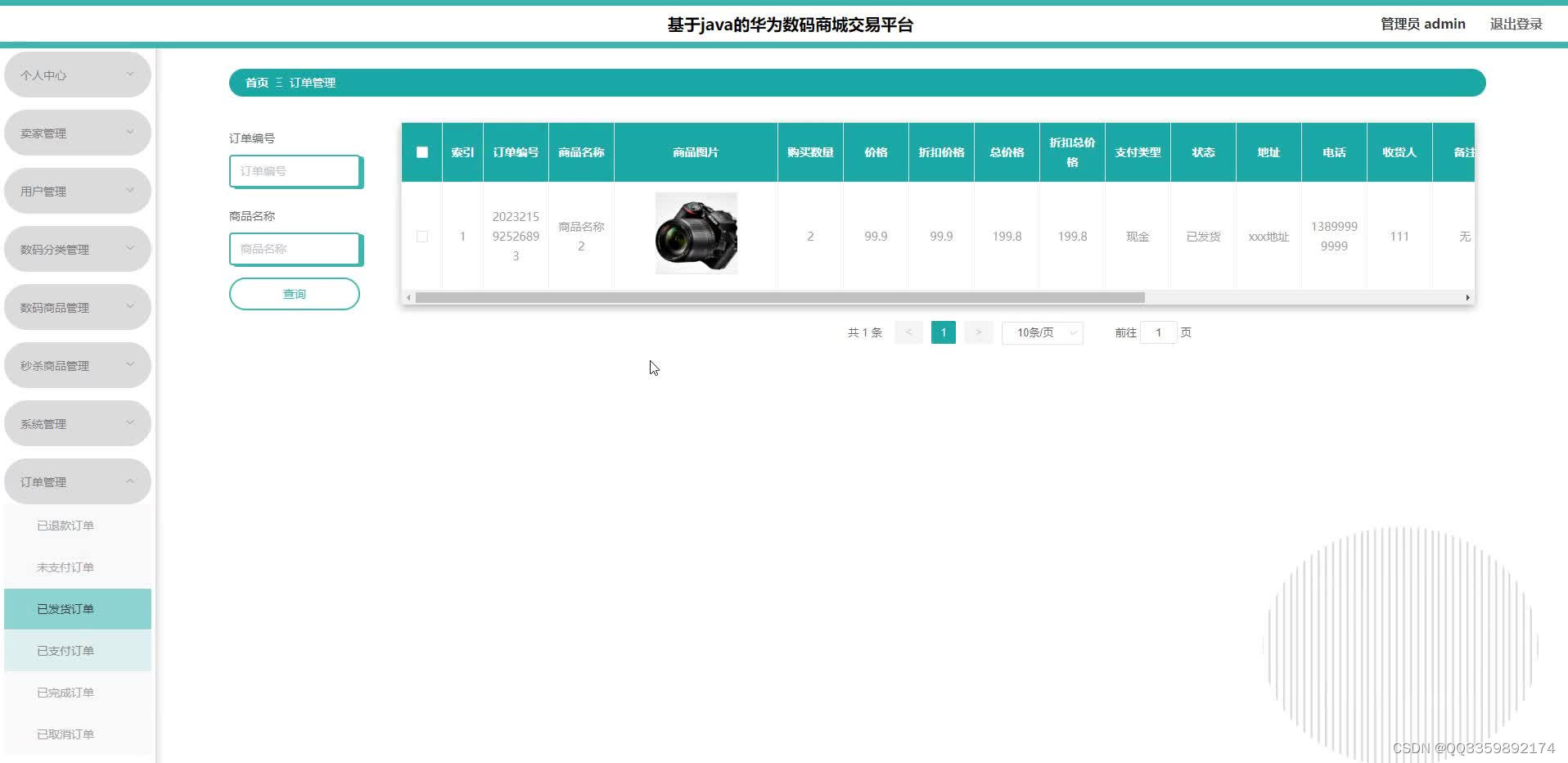Click the horizontal scrollbar of the table
This screenshot has width=1568, height=763.
[780, 298]
